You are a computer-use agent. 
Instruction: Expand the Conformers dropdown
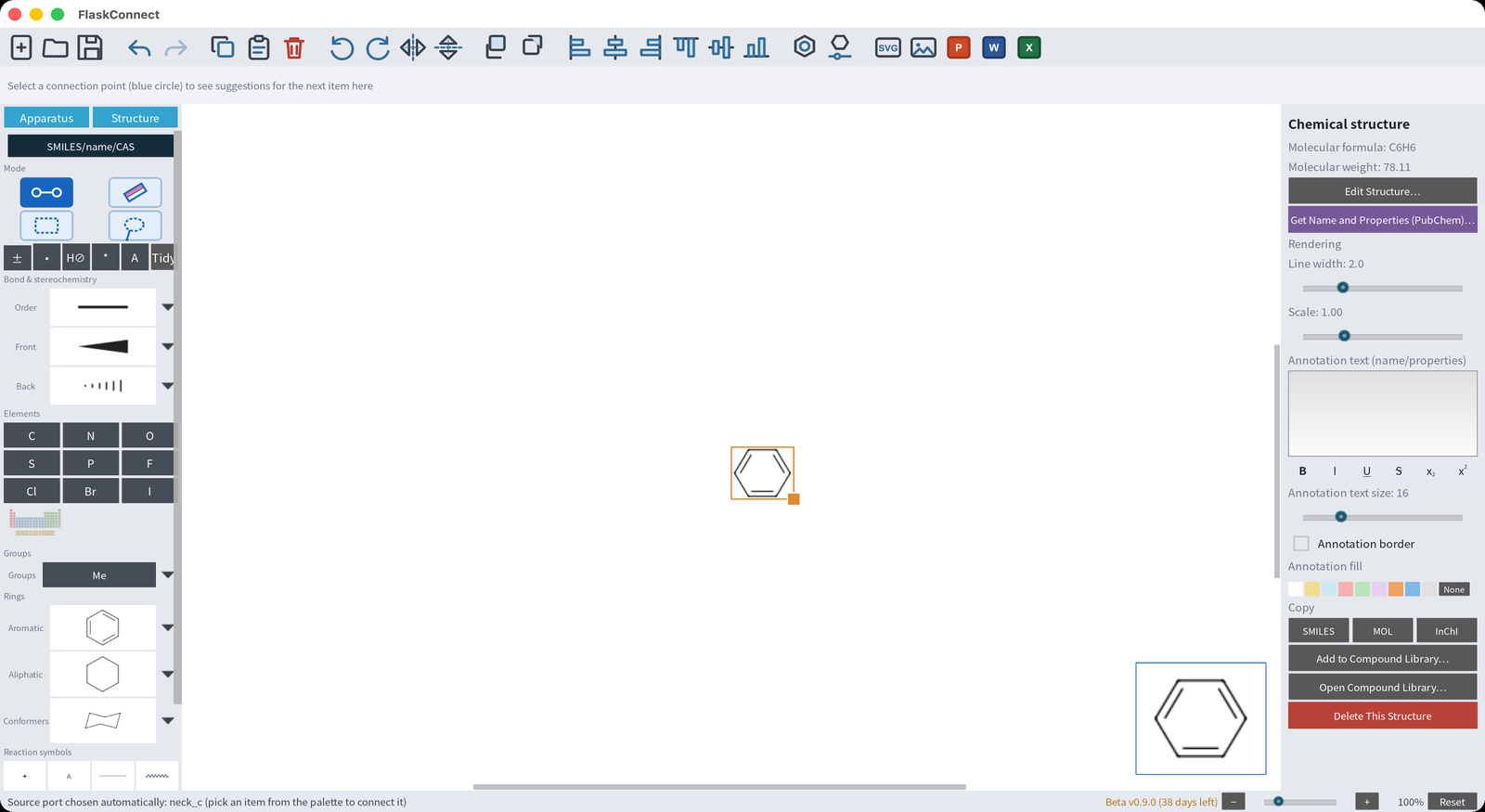coord(168,721)
